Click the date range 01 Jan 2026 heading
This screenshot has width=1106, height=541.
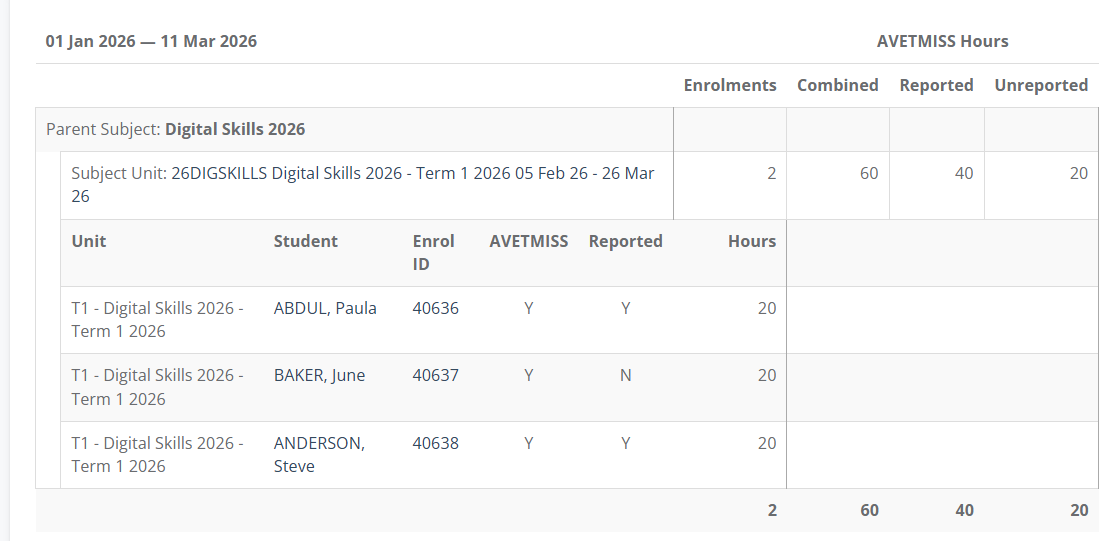pos(151,42)
